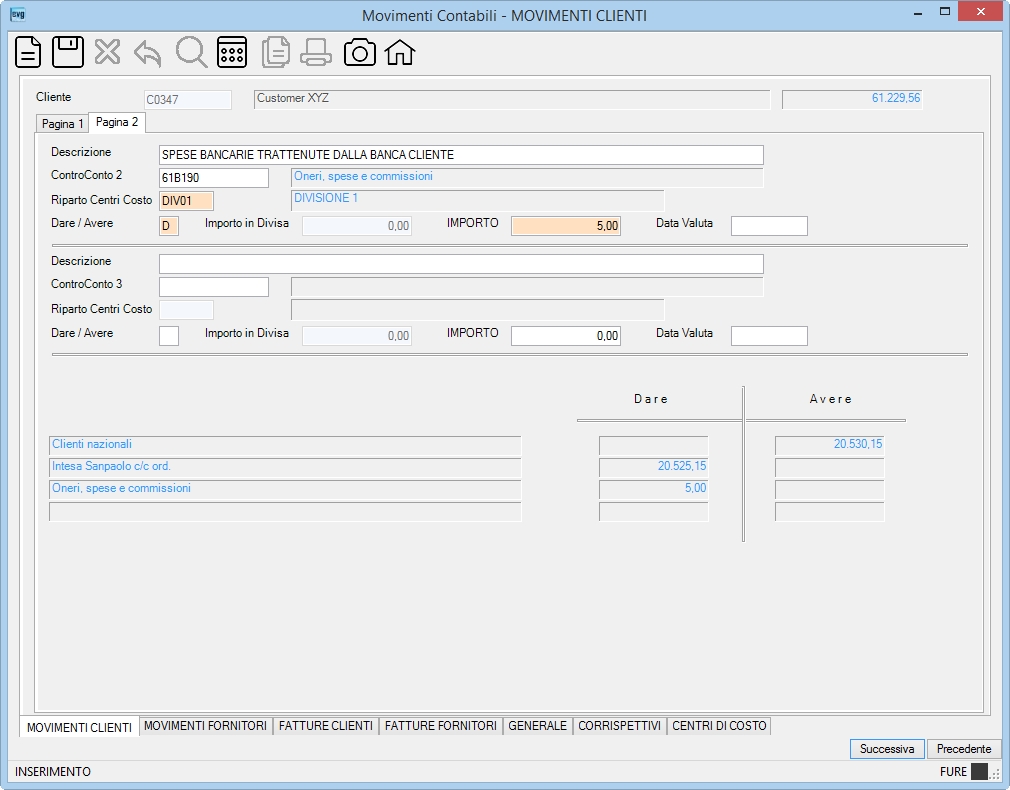Switch to the Pagina 1 tab
Screen dimensions: 1010x790
pos(62,124)
